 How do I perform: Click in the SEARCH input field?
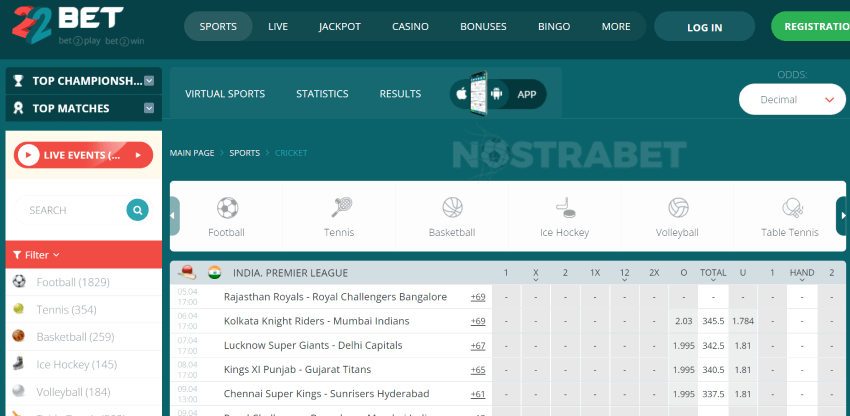coord(70,210)
